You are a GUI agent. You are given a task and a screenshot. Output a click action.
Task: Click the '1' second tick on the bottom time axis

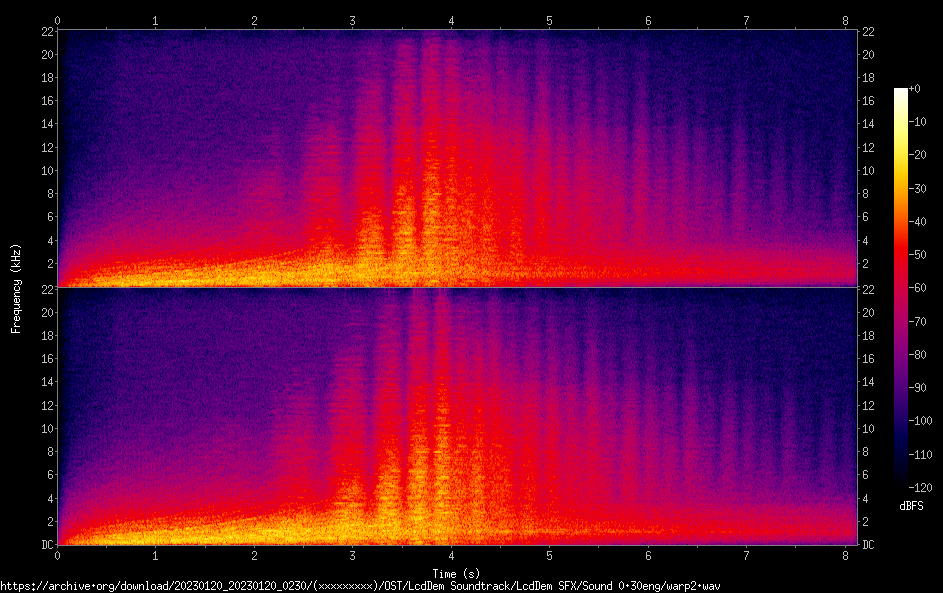click(x=156, y=555)
